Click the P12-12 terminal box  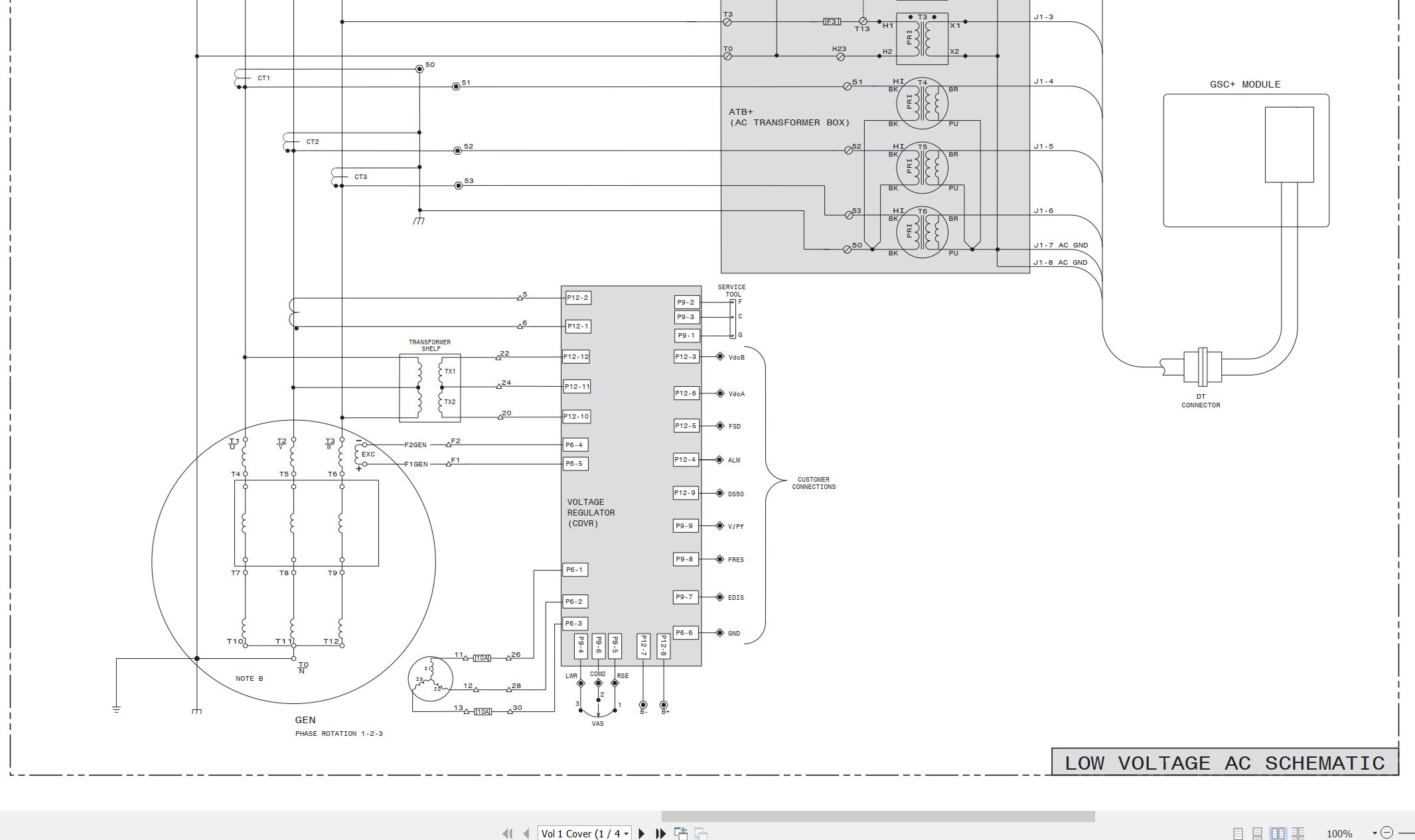576,357
